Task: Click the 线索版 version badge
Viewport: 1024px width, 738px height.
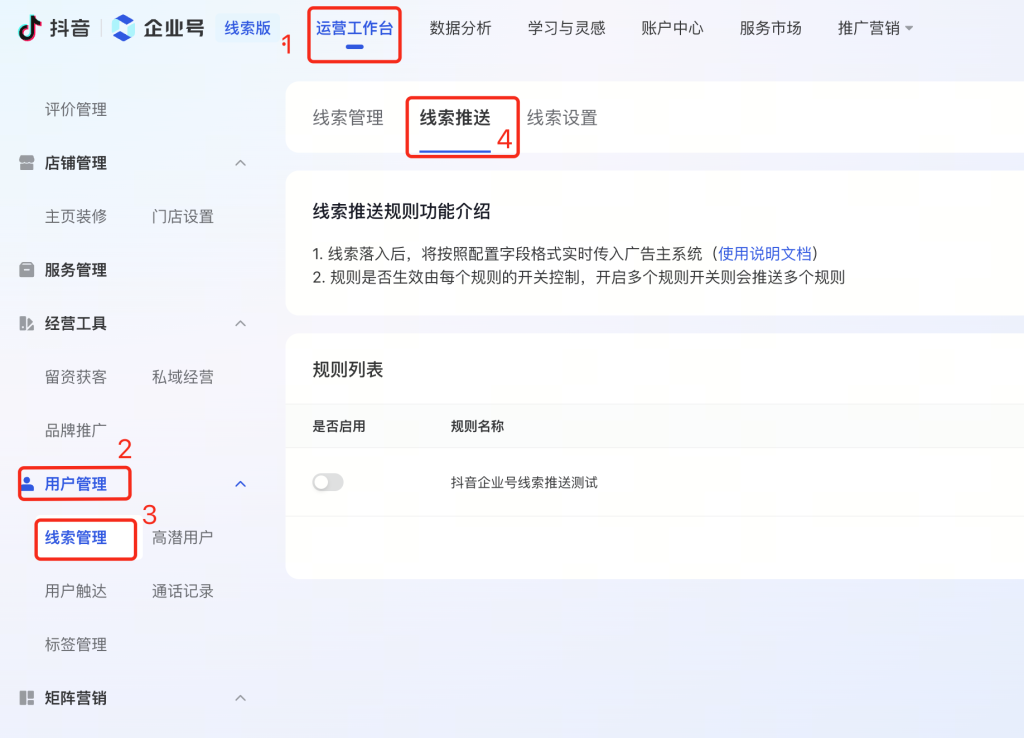Action: 247,28
